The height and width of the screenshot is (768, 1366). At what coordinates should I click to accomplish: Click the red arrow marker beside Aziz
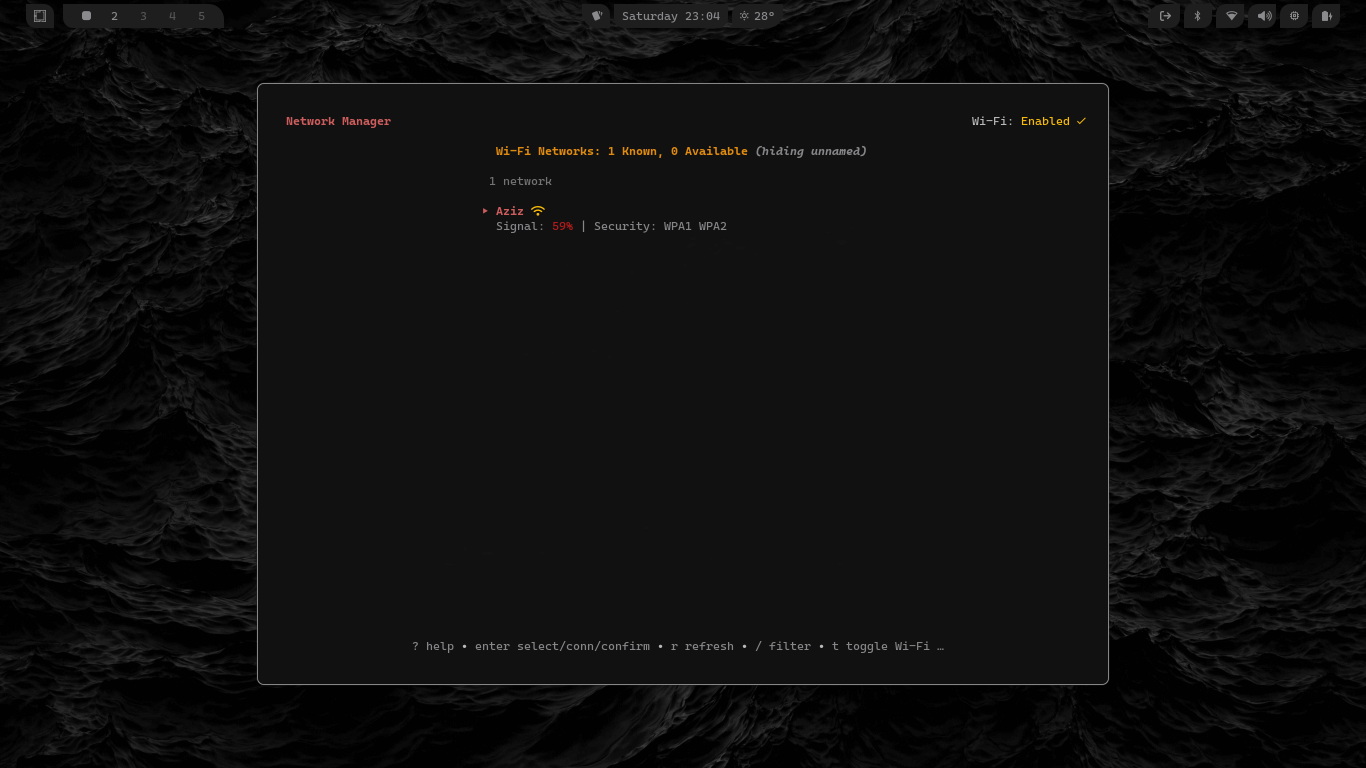pyautogui.click(x=485, y=211)
